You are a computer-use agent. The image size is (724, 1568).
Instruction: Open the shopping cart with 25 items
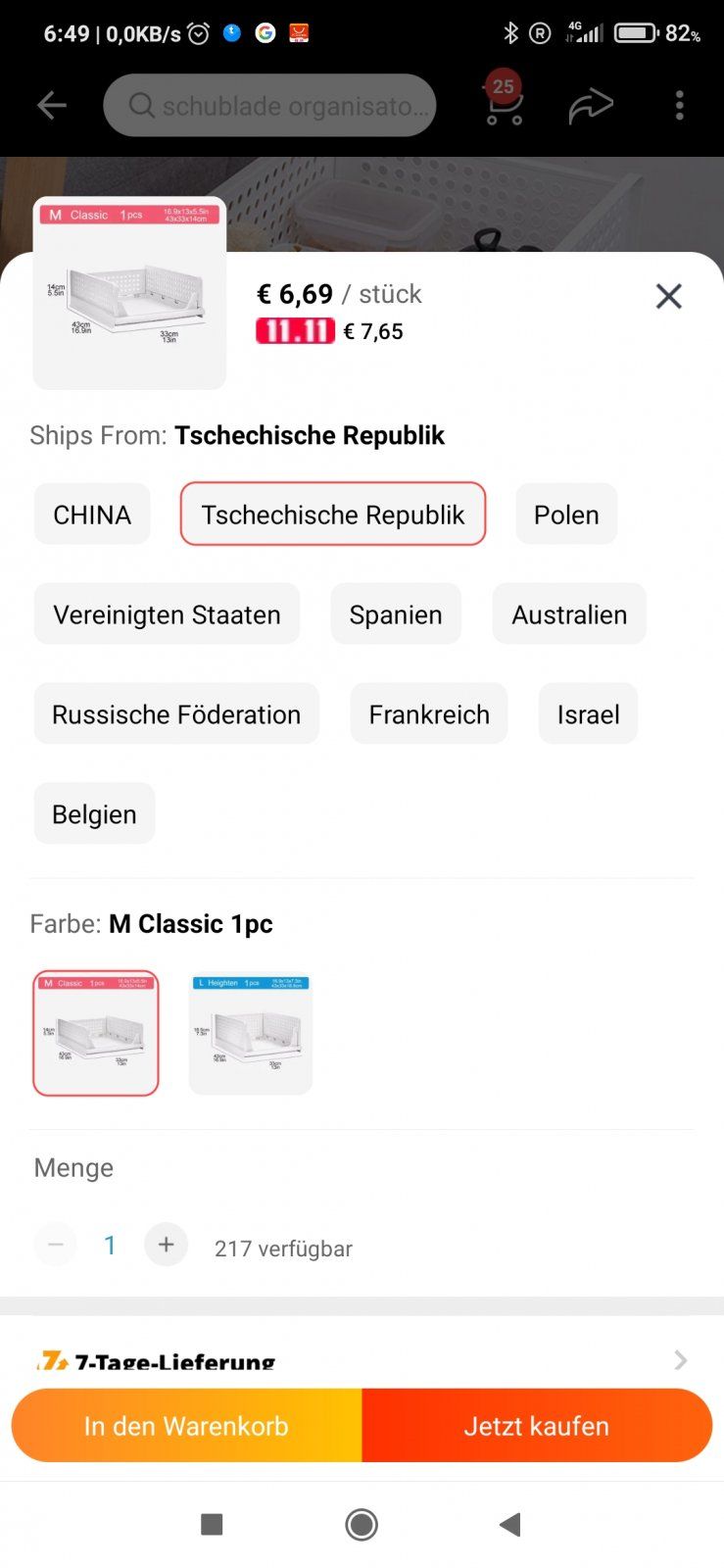point(504,104)
